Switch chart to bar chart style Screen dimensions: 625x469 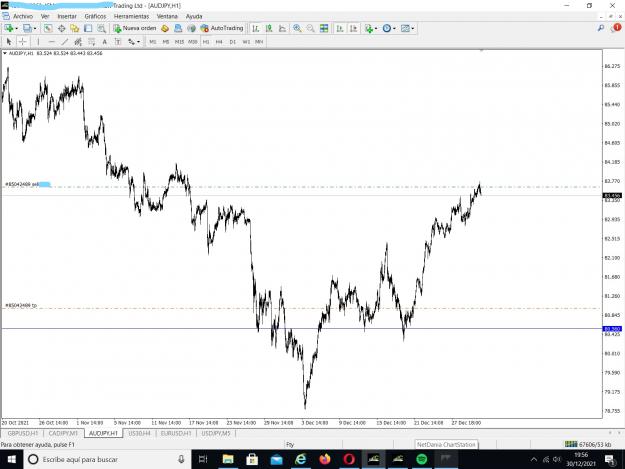click(256, 28)
